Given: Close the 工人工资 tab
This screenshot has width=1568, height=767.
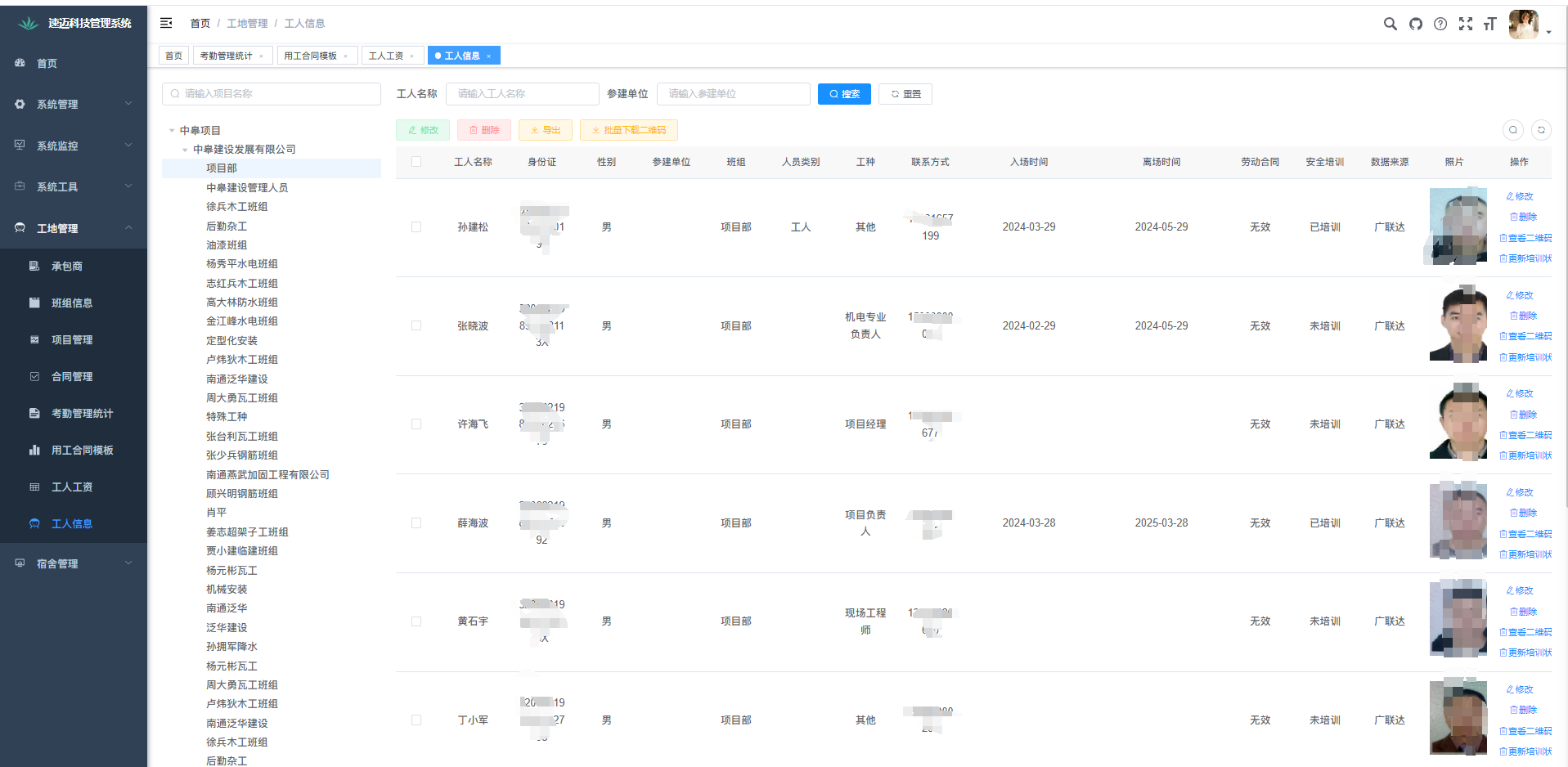Looking at the screenshot, I should tap(411, 56).
